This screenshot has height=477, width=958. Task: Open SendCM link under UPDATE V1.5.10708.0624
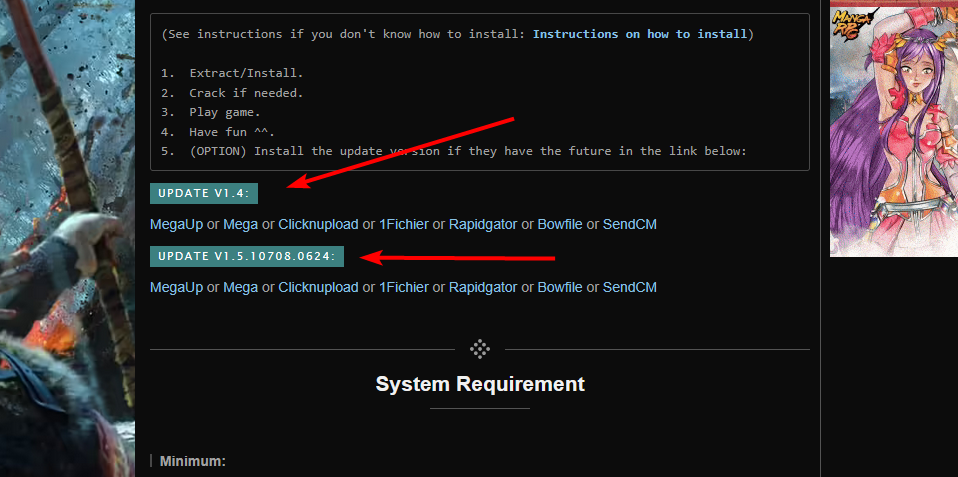630,287
